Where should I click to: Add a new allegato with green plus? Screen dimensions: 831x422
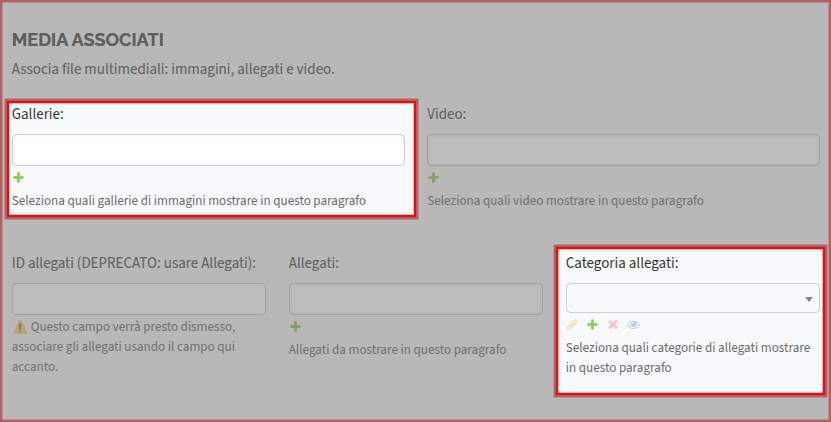coord(296,327)
